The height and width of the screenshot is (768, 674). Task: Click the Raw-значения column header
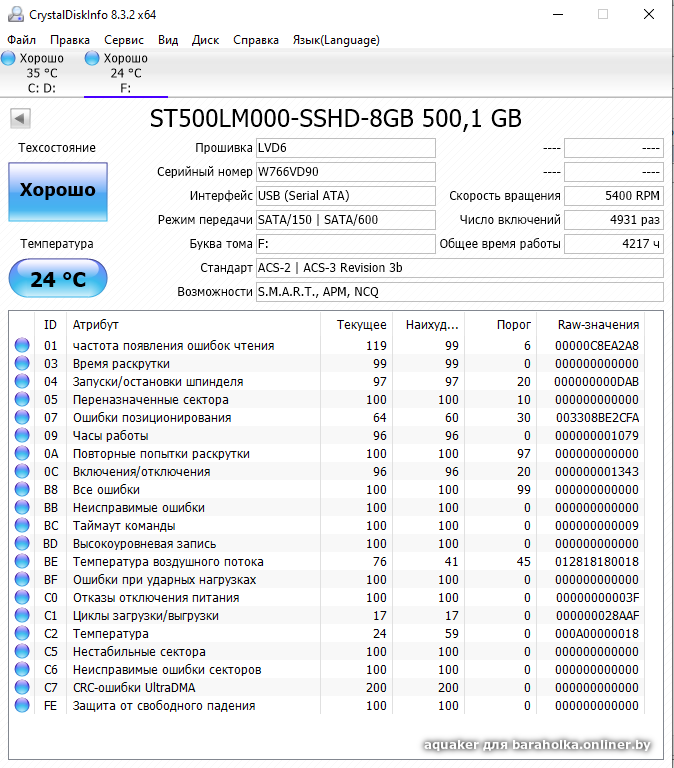pos(590,325)
